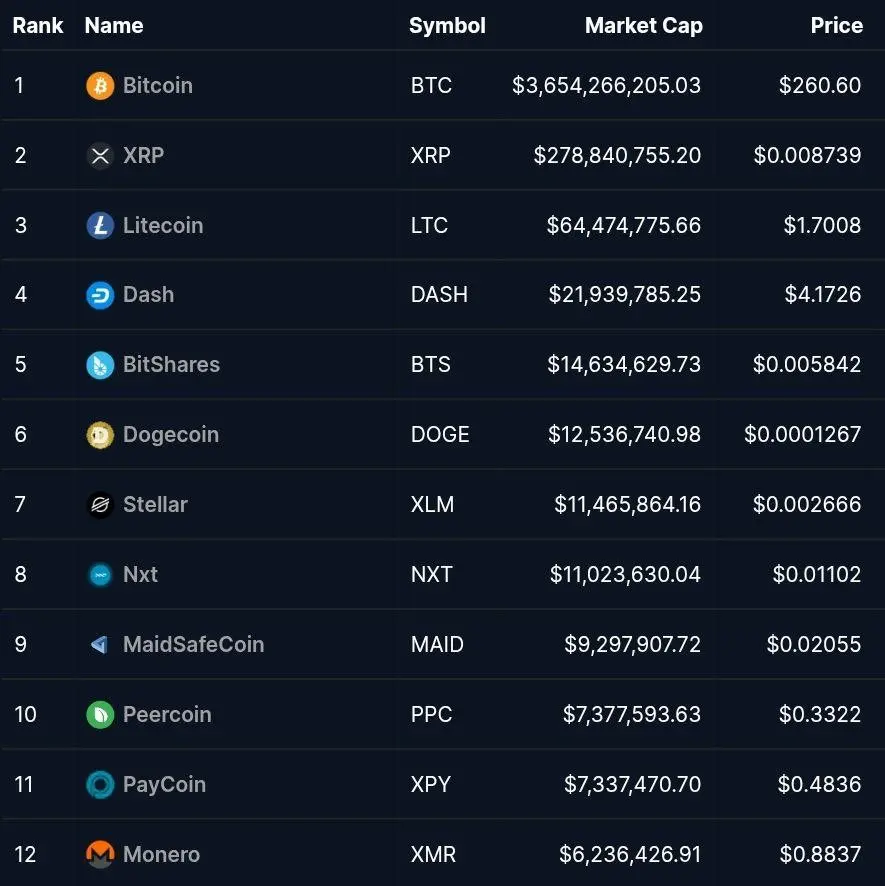Click the Symbol column header
This screenshot has height=886, width=885.
(447, 25)
